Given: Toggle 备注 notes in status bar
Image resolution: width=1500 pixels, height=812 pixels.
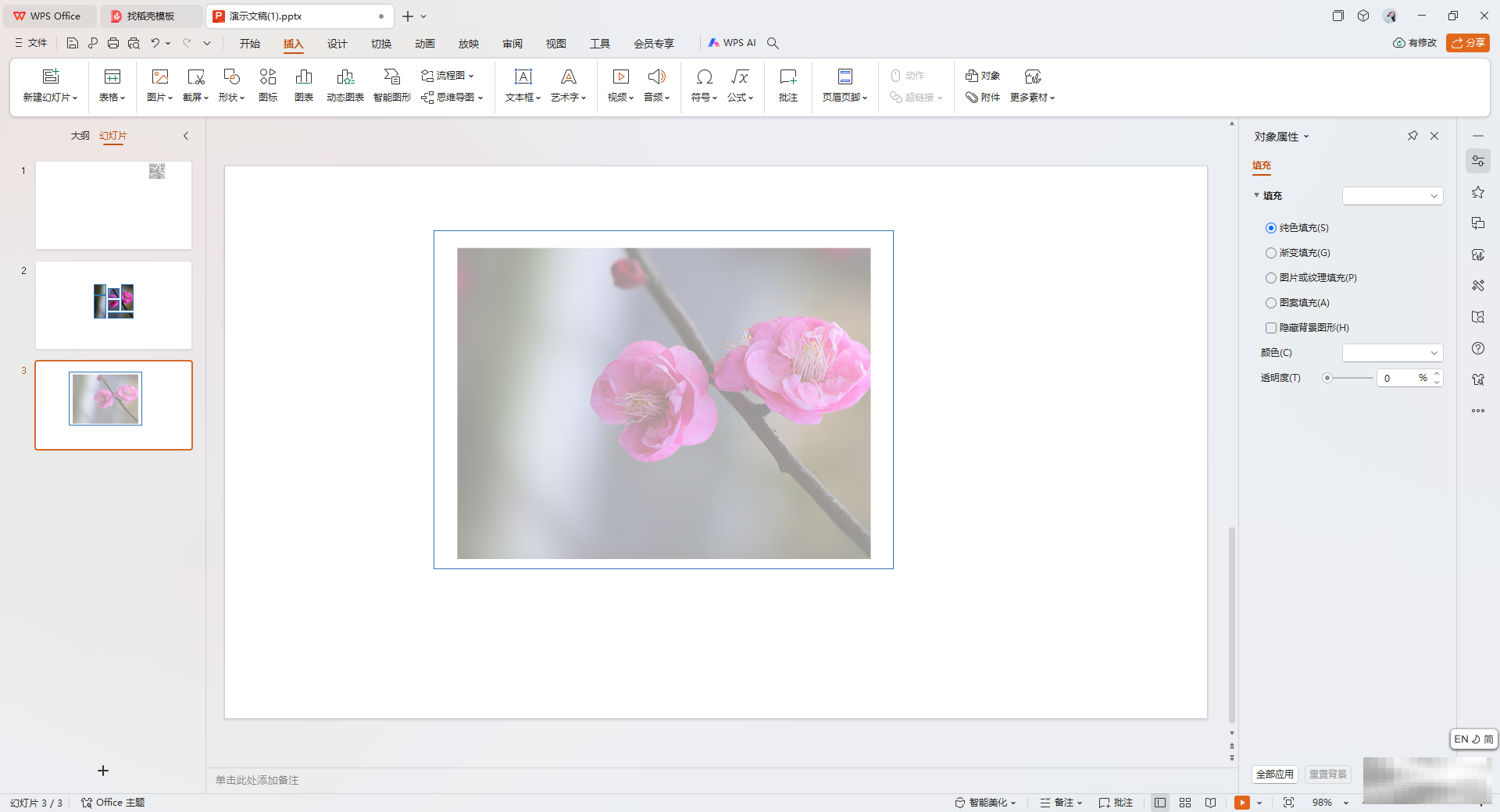Looking at the screenshot, I should (x=1061, y=803).
